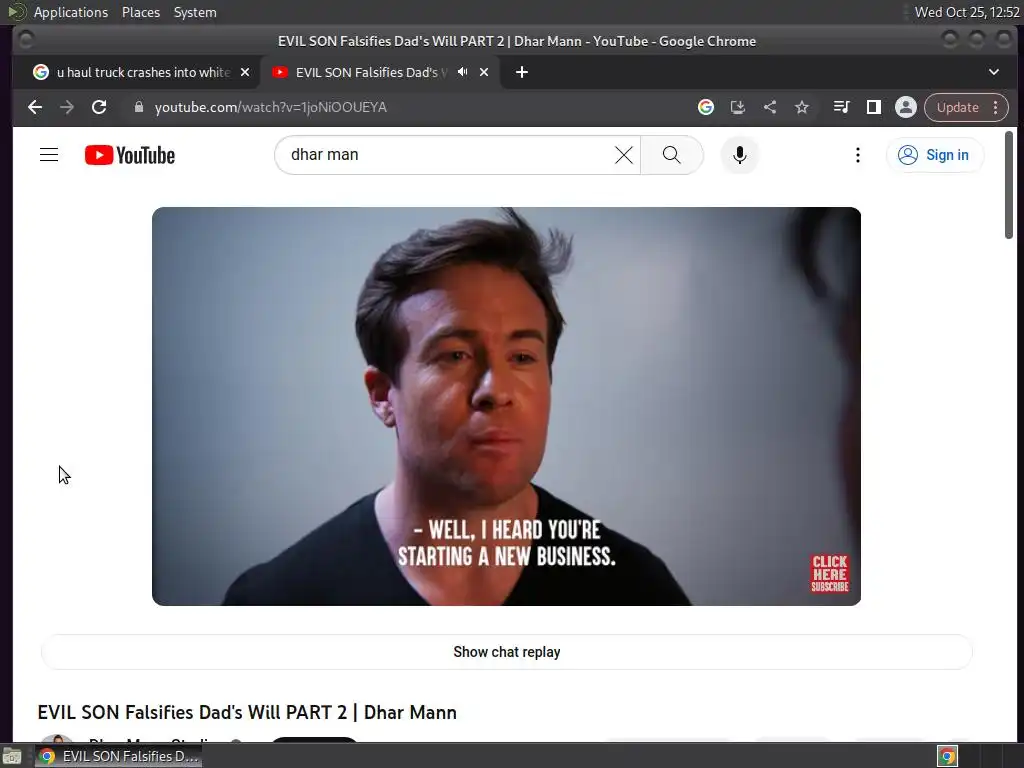Click the Wed Oct 25 clock
The width and height of the screenshot is (1024, 768).
967,12
